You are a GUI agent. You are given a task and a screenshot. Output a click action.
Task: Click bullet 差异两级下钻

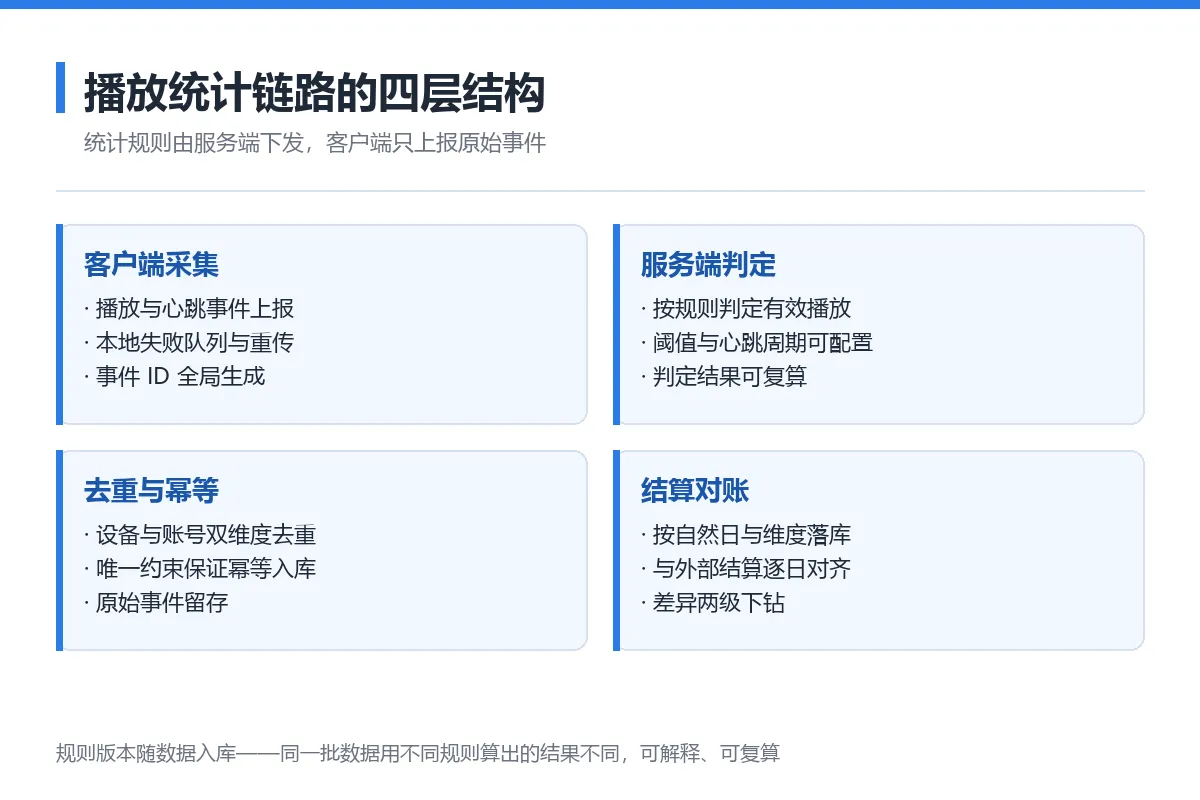(x=713, y=603)
